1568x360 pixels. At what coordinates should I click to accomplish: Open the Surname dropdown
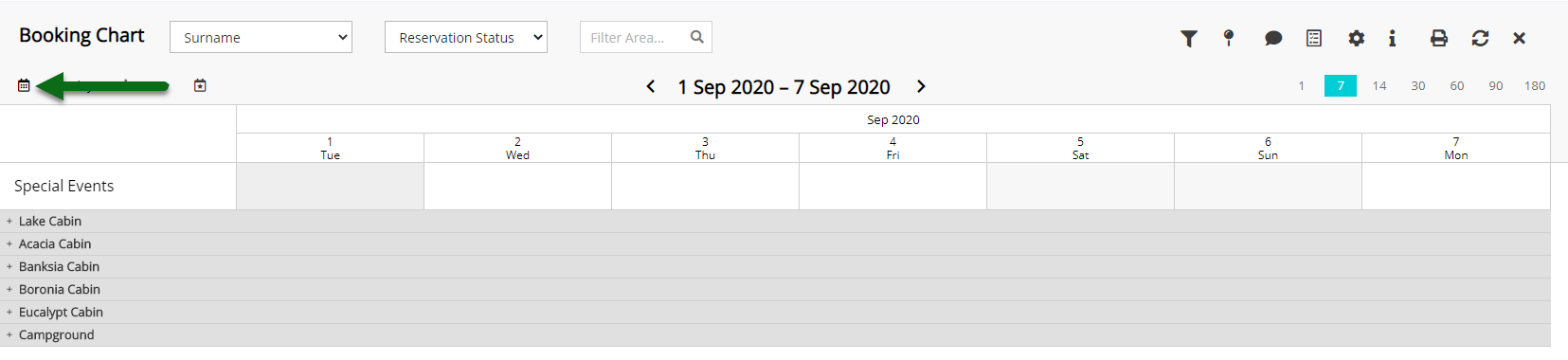click(x=261, y=37)
